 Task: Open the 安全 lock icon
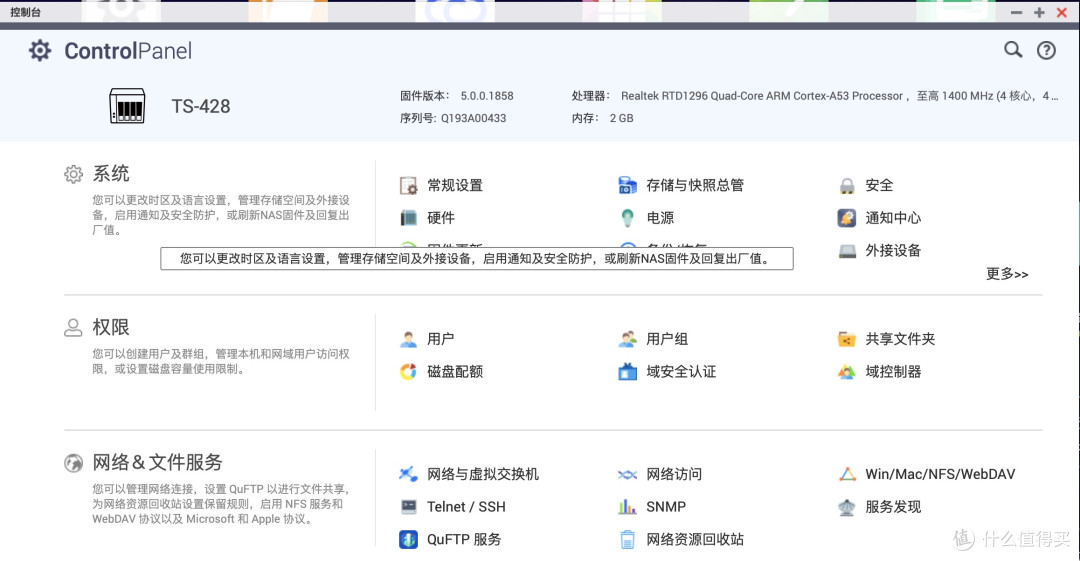pos(847,185)
